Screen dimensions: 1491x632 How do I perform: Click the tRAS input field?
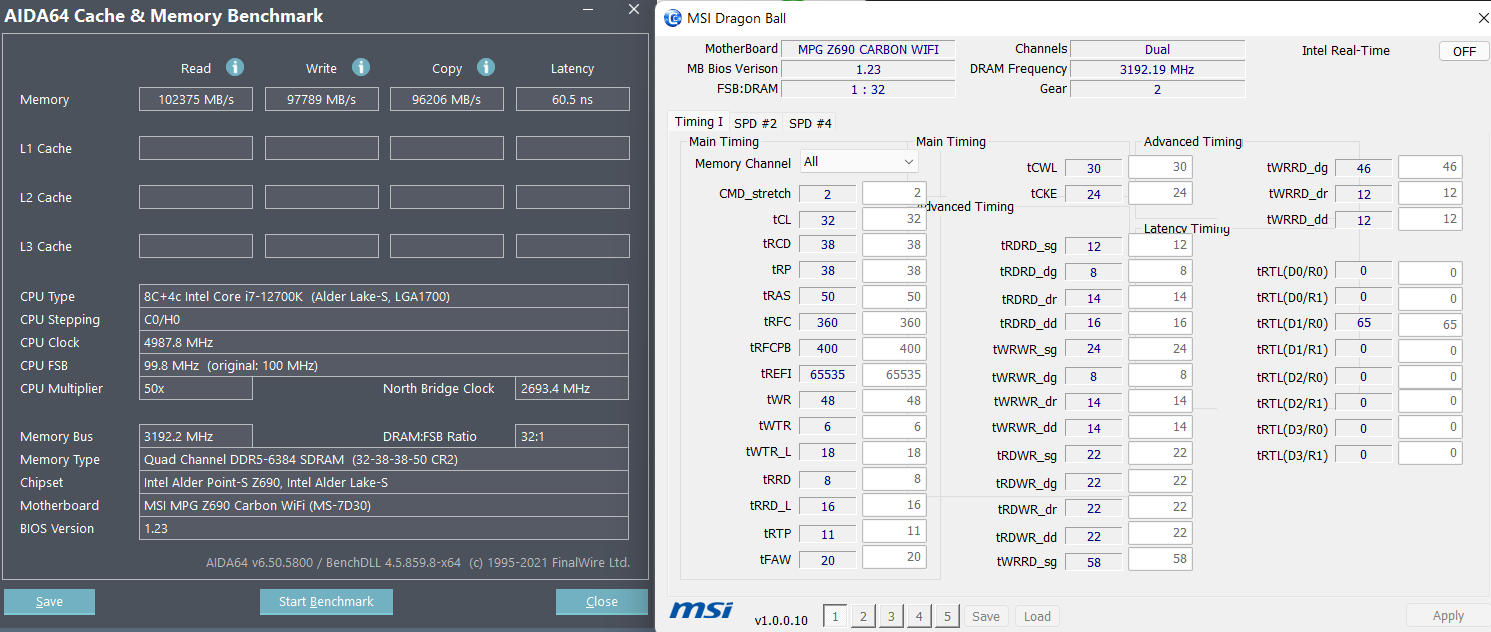(x=894, y=297)
